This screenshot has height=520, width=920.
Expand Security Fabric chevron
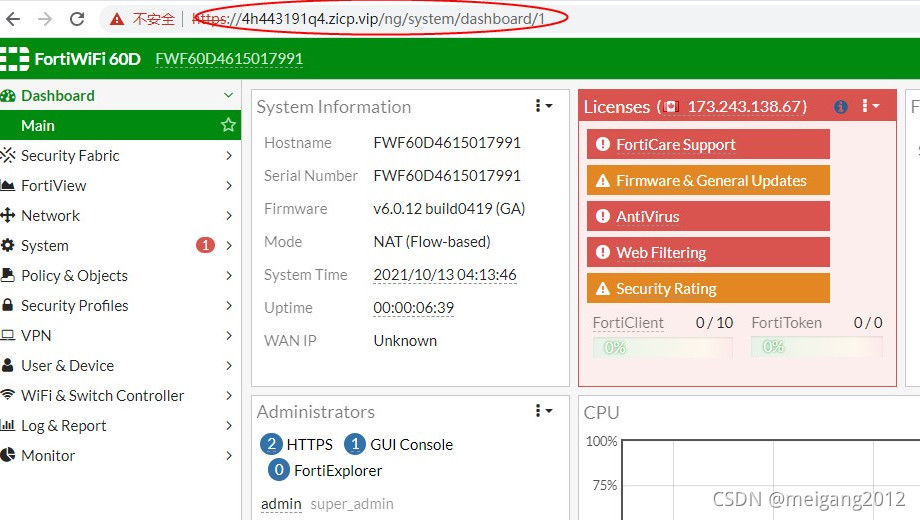(229, 156)
